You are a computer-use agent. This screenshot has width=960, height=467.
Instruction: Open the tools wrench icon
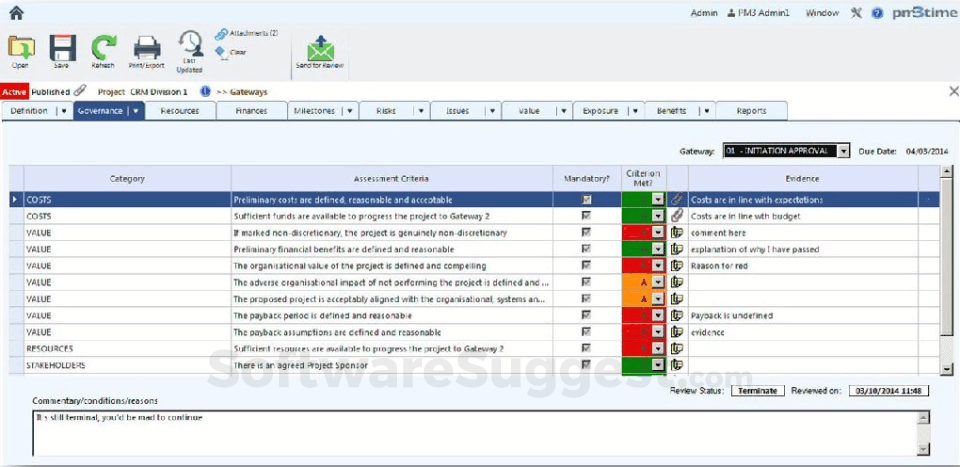pyautogui.click(x=857, y=13)
